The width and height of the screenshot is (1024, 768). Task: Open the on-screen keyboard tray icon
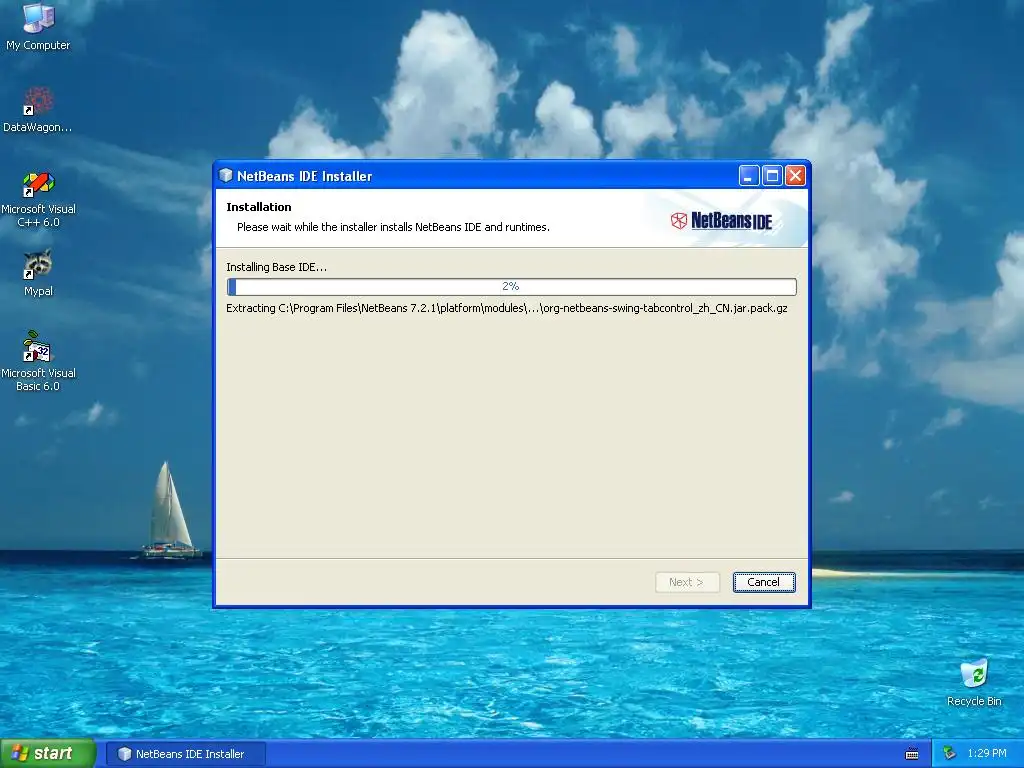pyautogui.click(x=912, y=754)
